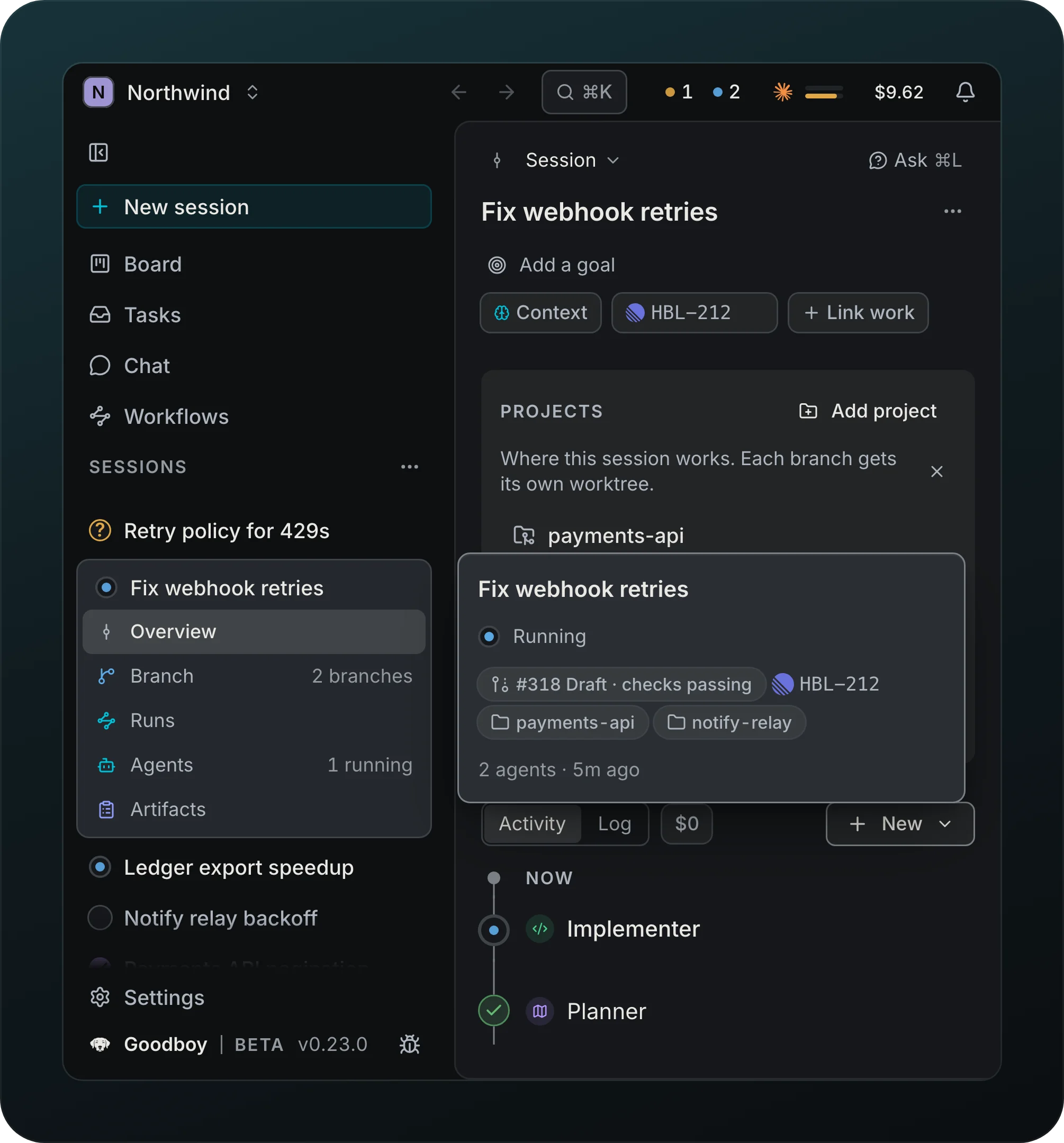1064x1143 pixels.
Task: Open the Retry policy for 429s session
Action: 254,530
